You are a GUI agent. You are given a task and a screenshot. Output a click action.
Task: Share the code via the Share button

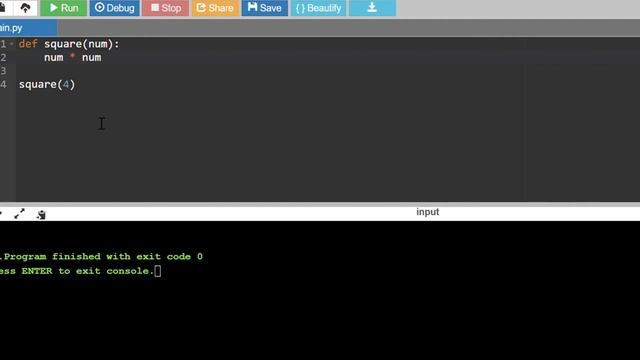[216, 8]
